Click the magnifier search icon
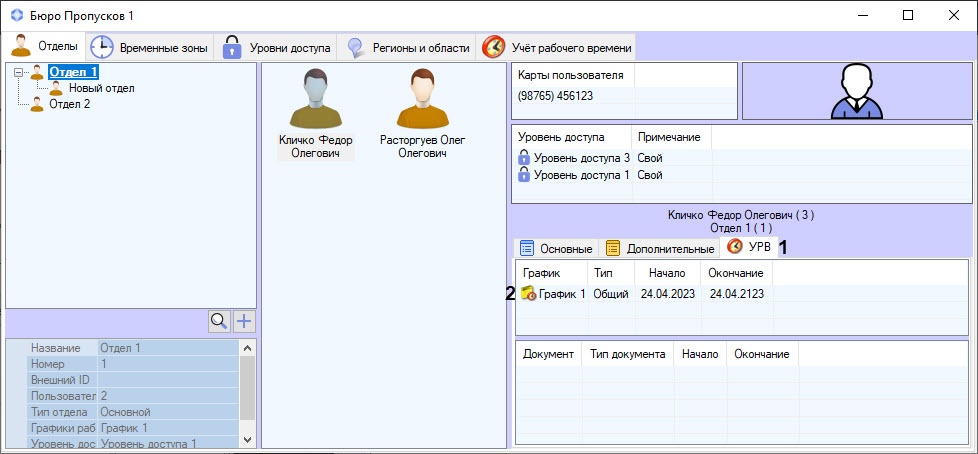978x454 pixels. (219, 321)
